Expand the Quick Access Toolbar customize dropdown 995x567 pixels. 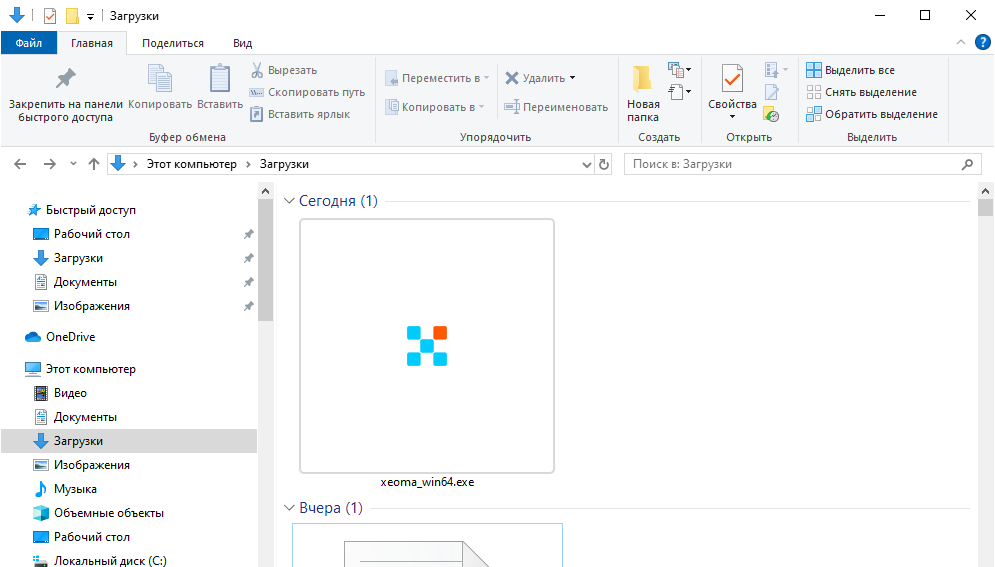point(90,16)
